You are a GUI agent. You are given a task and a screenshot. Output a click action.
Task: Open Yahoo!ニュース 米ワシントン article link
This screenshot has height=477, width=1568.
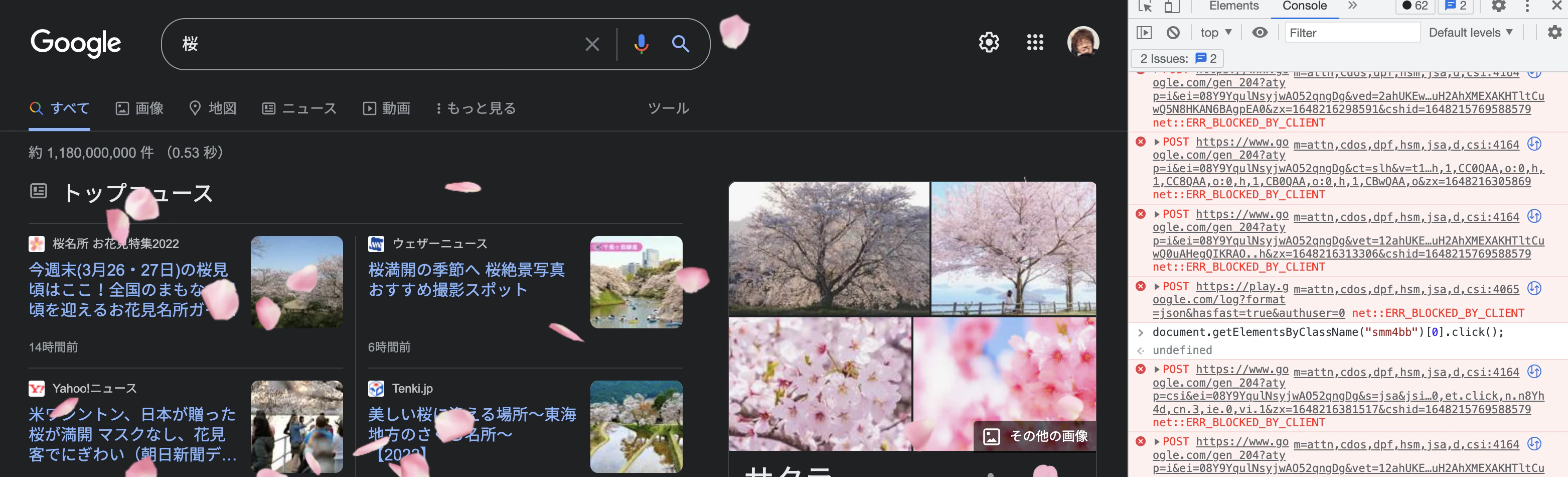[x=132, y=434]
